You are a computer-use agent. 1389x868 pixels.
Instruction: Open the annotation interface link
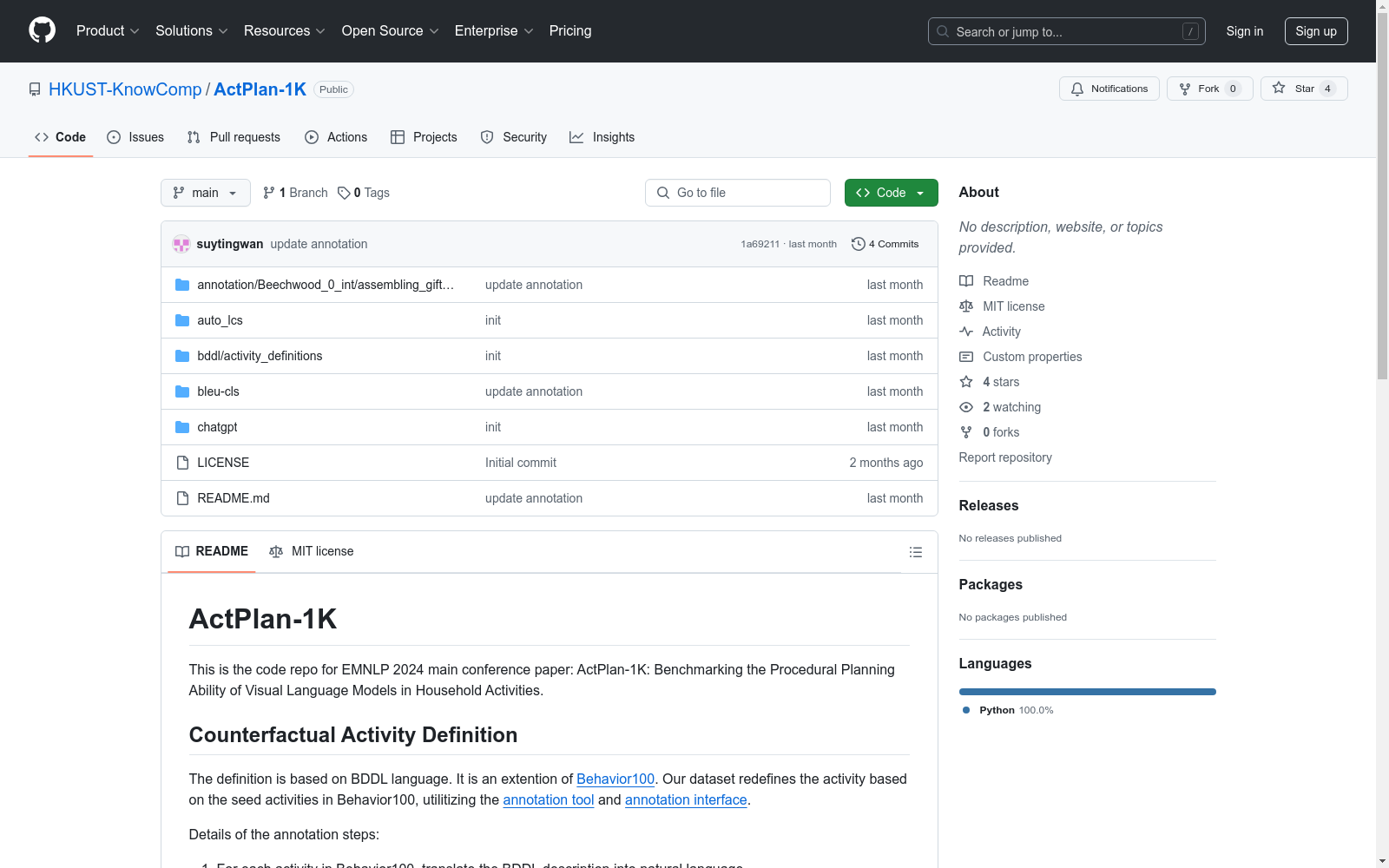[686, 799]
